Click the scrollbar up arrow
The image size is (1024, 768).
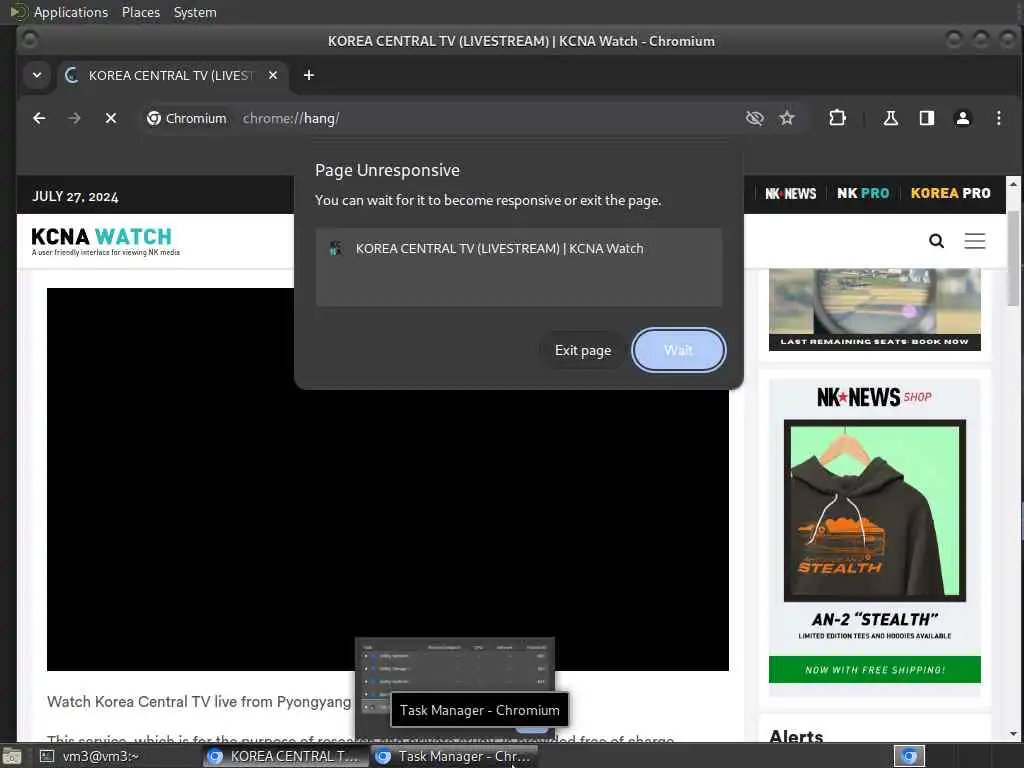pyautogui.click(x=1013, y=184)
